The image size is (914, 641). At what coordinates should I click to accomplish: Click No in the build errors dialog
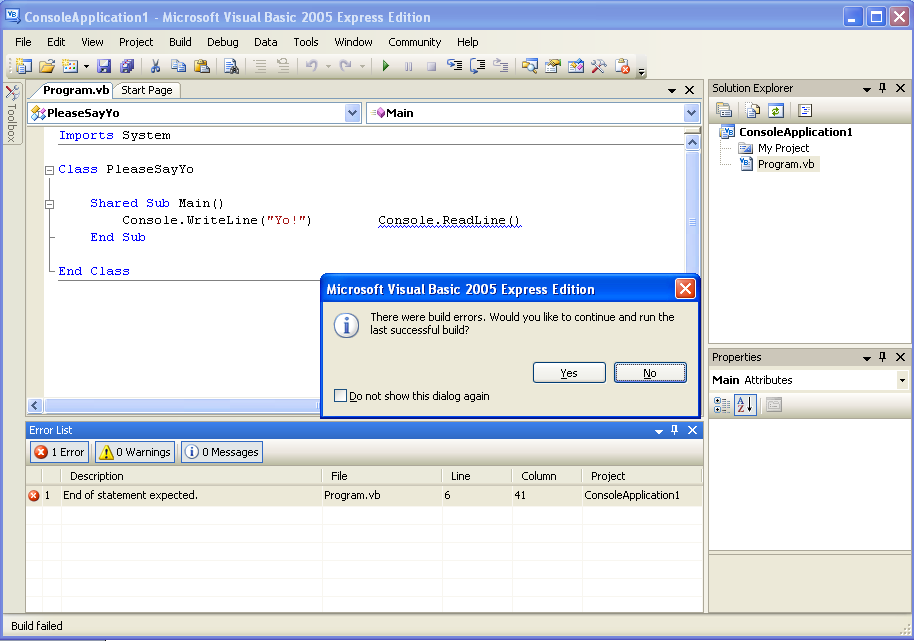point(650,373)
